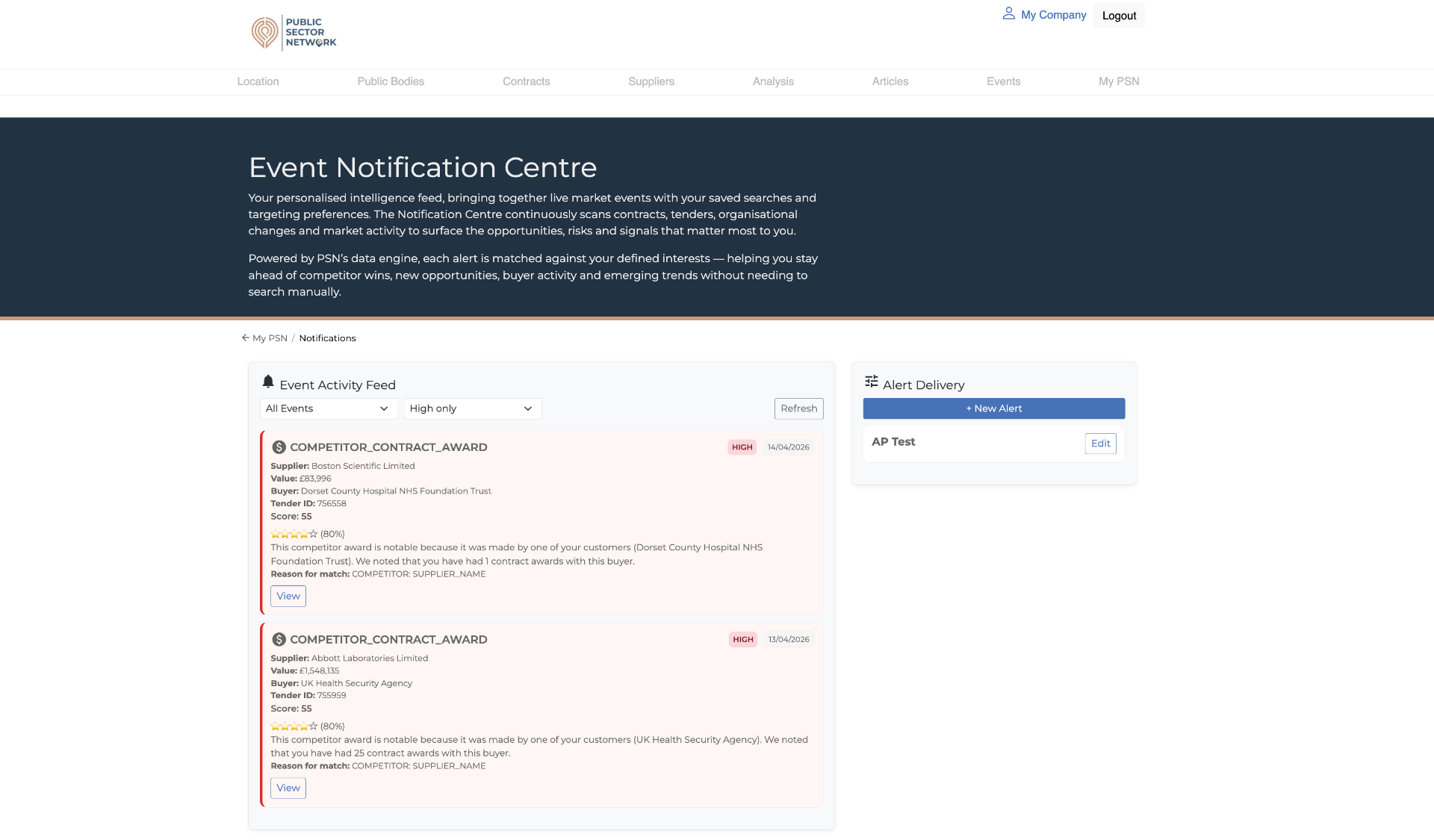Create a new alert with + New Alert
The height and width of the screenshot is (840, 1434).
coord(993,408)
